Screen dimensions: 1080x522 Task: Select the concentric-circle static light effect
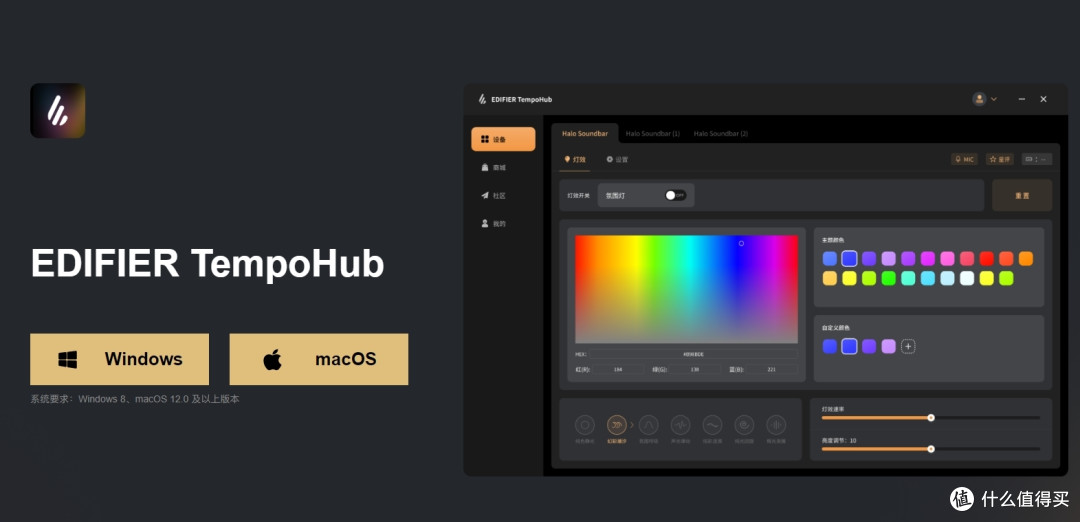[585, 425]
